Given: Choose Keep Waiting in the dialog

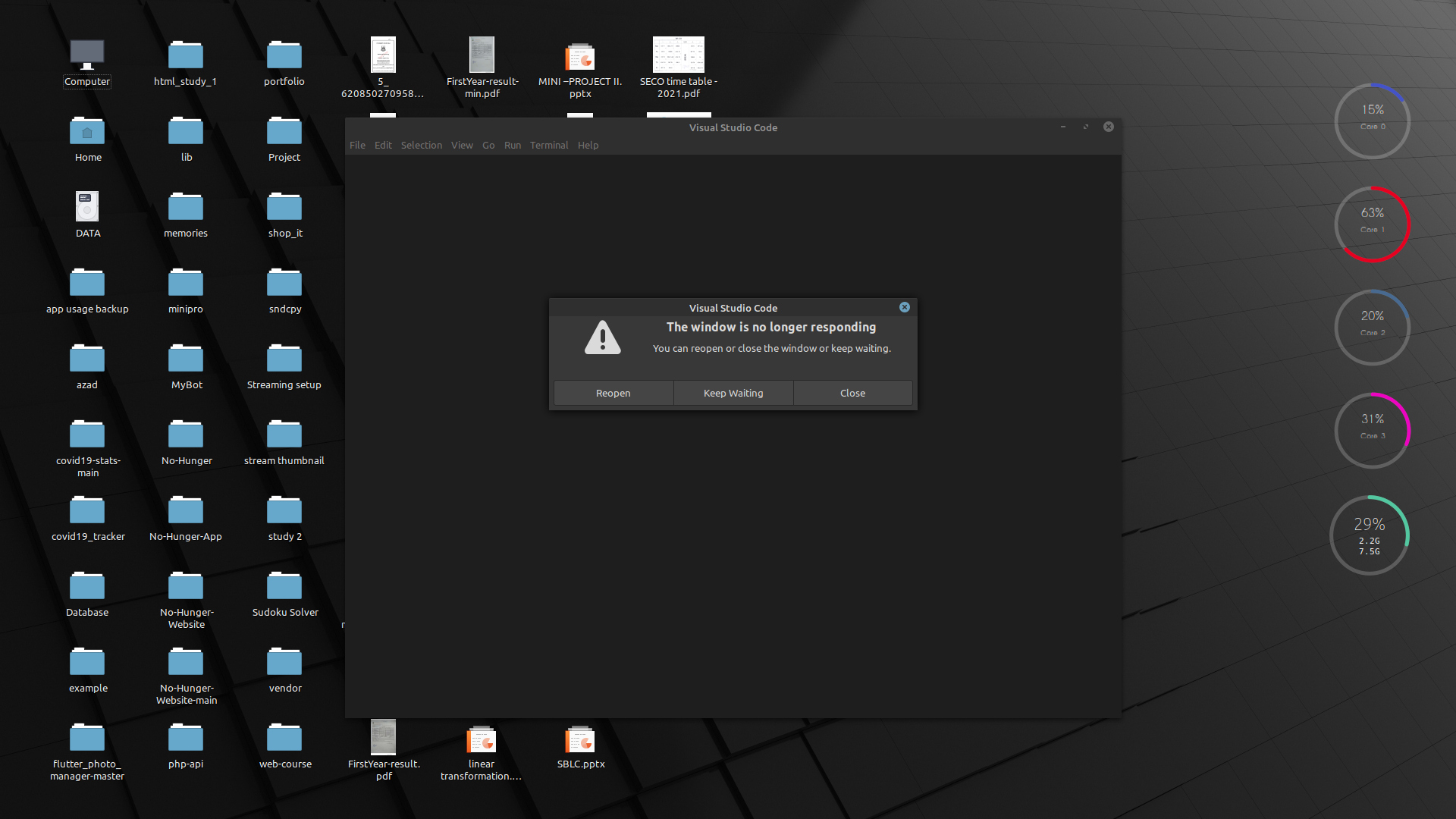Looking at the screenshot, I should pos(733,393).
